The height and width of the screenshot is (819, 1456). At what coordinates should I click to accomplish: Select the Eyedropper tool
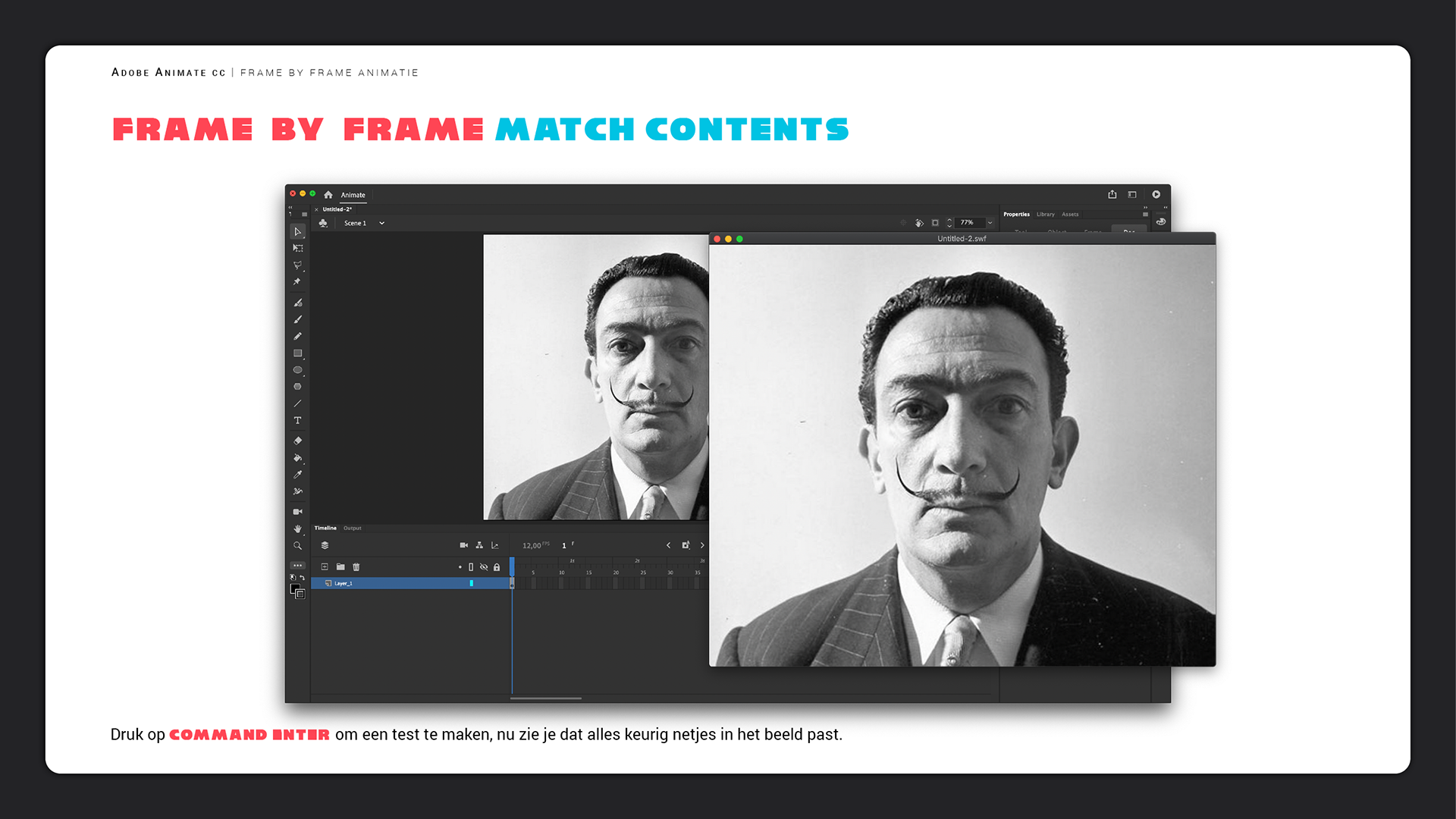(297, 475)
